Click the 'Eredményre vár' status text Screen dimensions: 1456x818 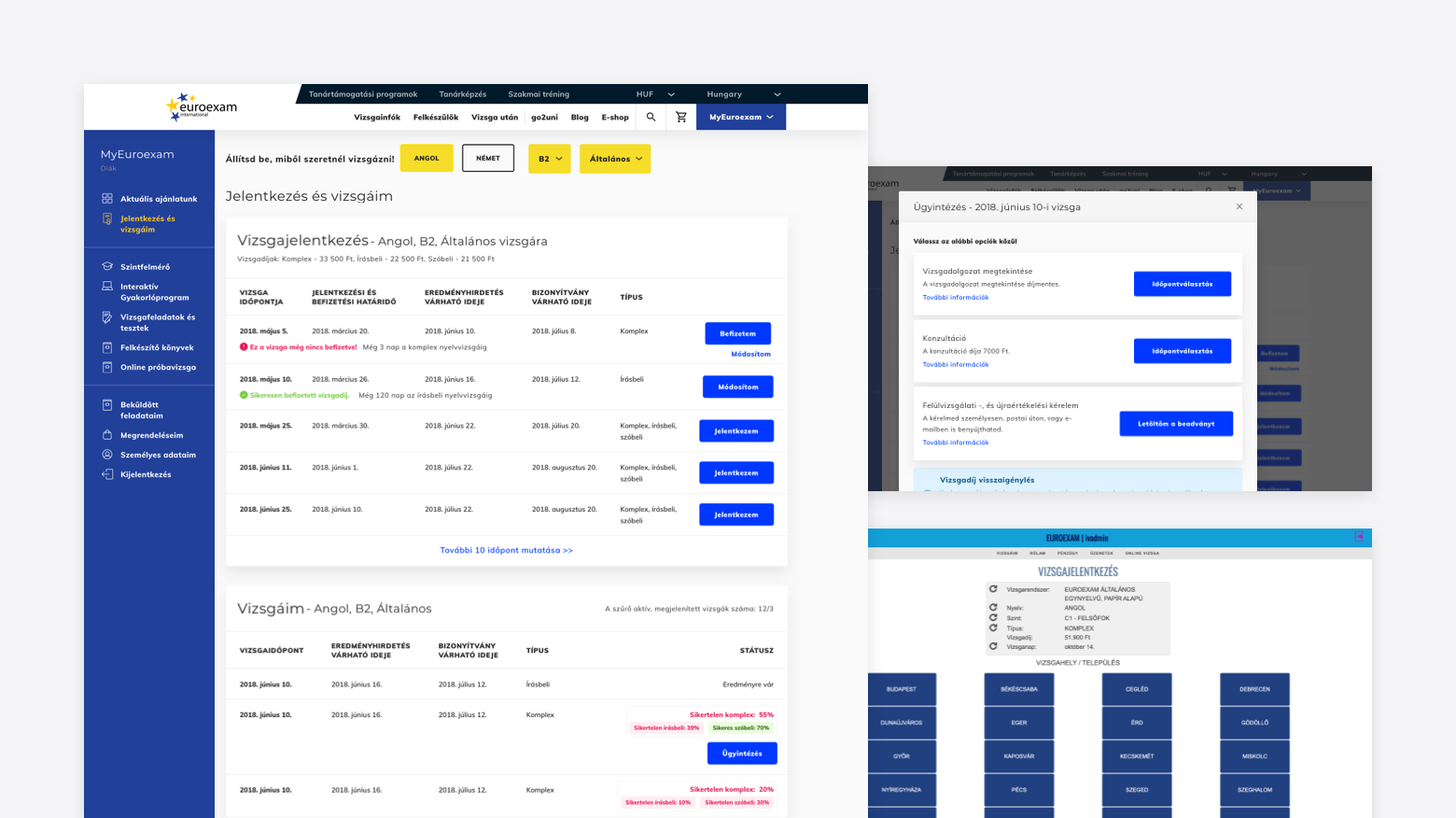click(x=749, y=684)
